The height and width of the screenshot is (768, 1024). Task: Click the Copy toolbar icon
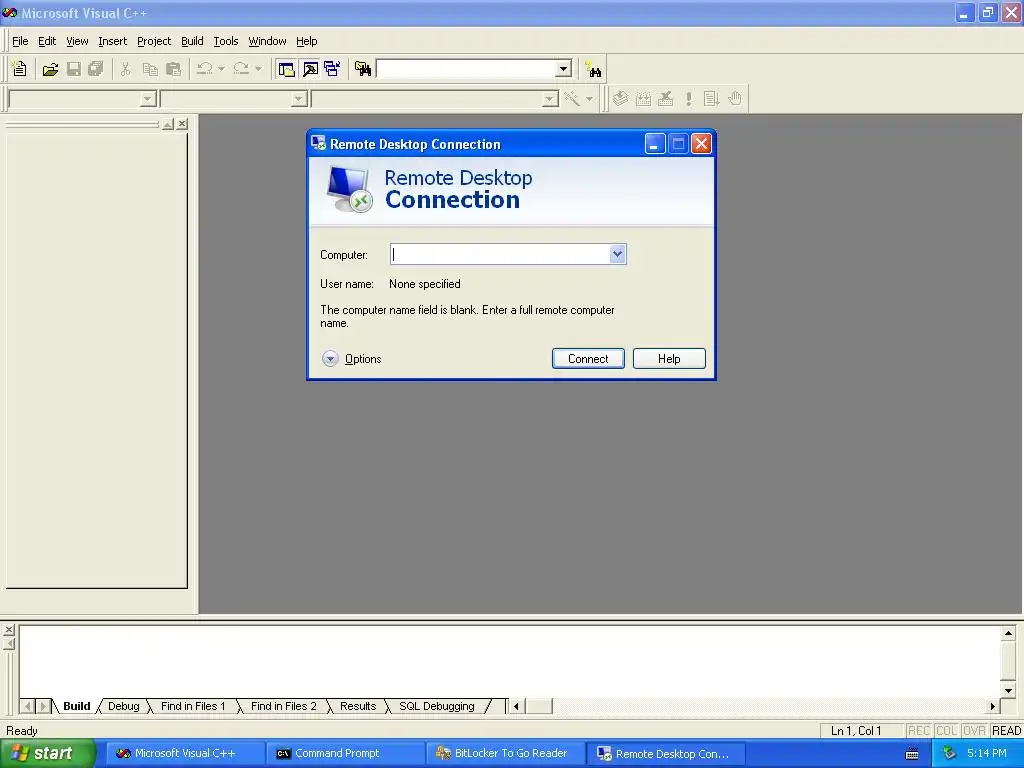150,69
